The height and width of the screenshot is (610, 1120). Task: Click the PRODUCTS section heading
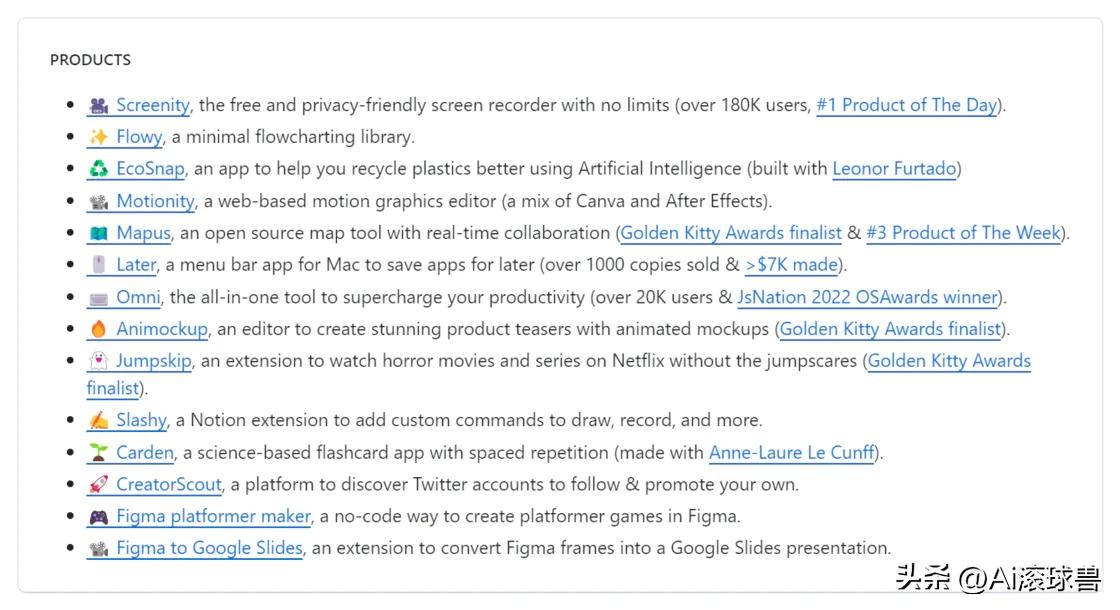[90, 60]
